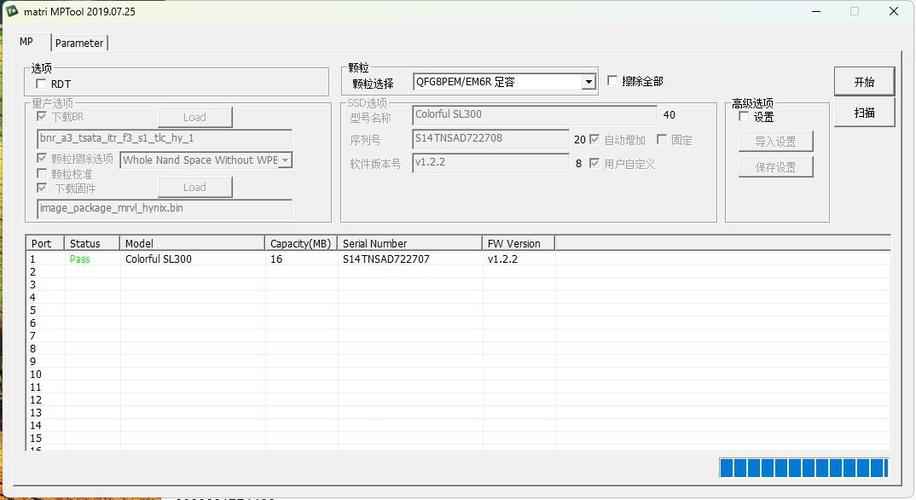
Task: Select Colorful SL300 model cell in table
Action: click(158, 259)
